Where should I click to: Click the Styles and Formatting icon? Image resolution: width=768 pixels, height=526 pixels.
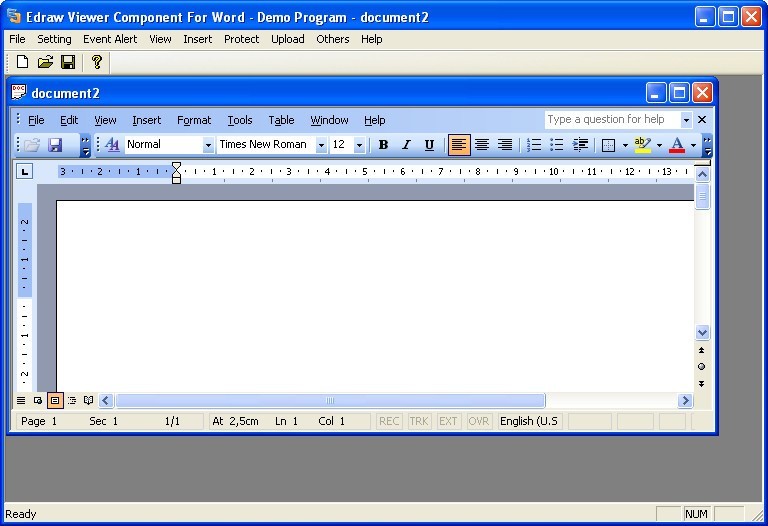coord(112,145)
